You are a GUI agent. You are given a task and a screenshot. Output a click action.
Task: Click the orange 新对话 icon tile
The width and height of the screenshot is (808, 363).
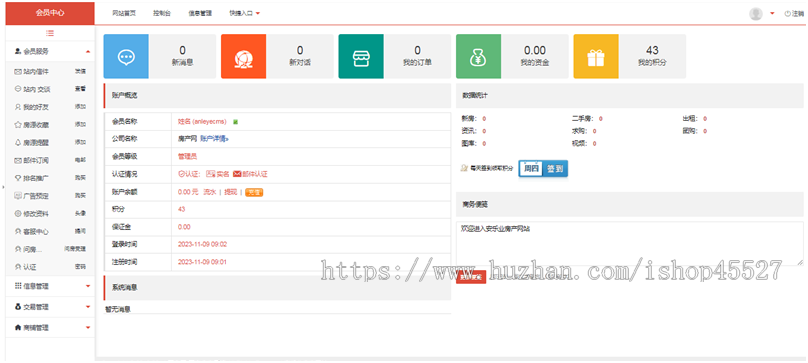[243, 56]
